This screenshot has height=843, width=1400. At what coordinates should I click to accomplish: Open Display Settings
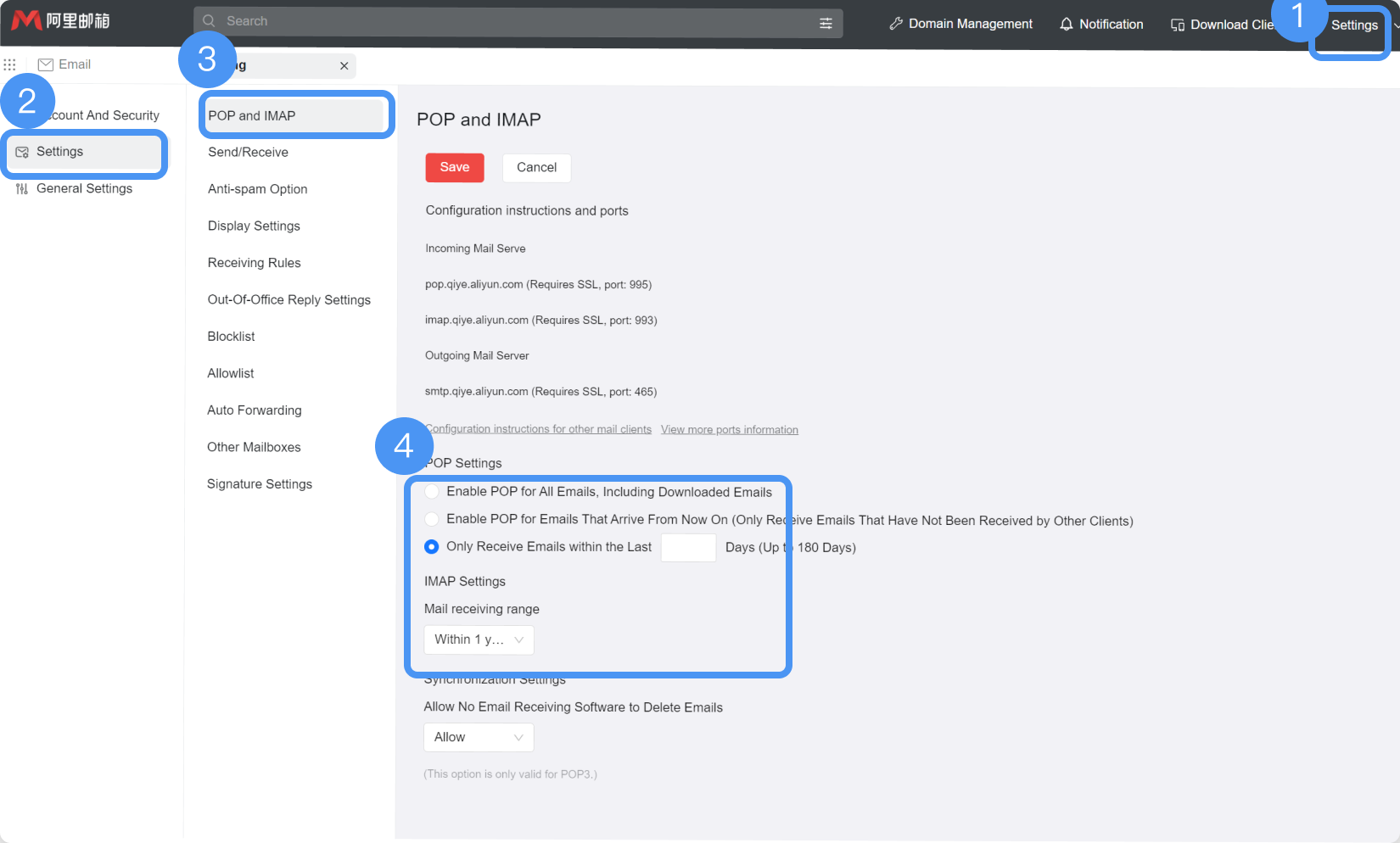tap(254, 226)
